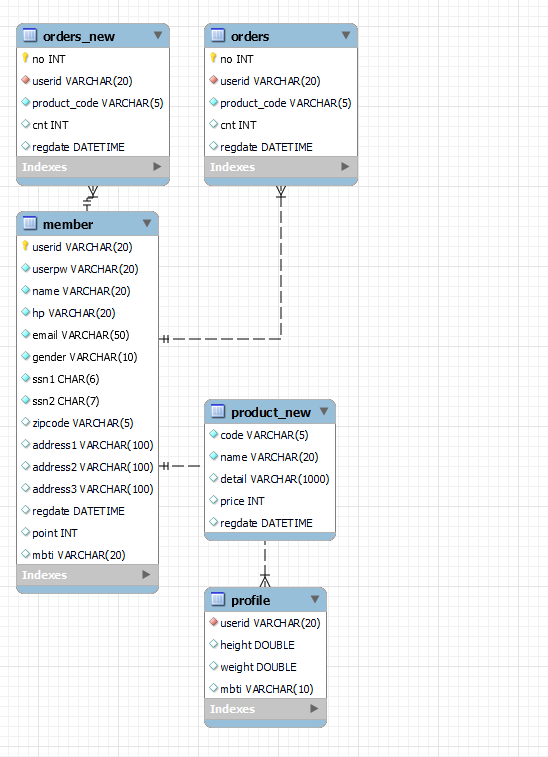Select product_code VARCHAR(5) in orders_new
Viewport: 548px width, 757px height.
[x=98, y=103]
